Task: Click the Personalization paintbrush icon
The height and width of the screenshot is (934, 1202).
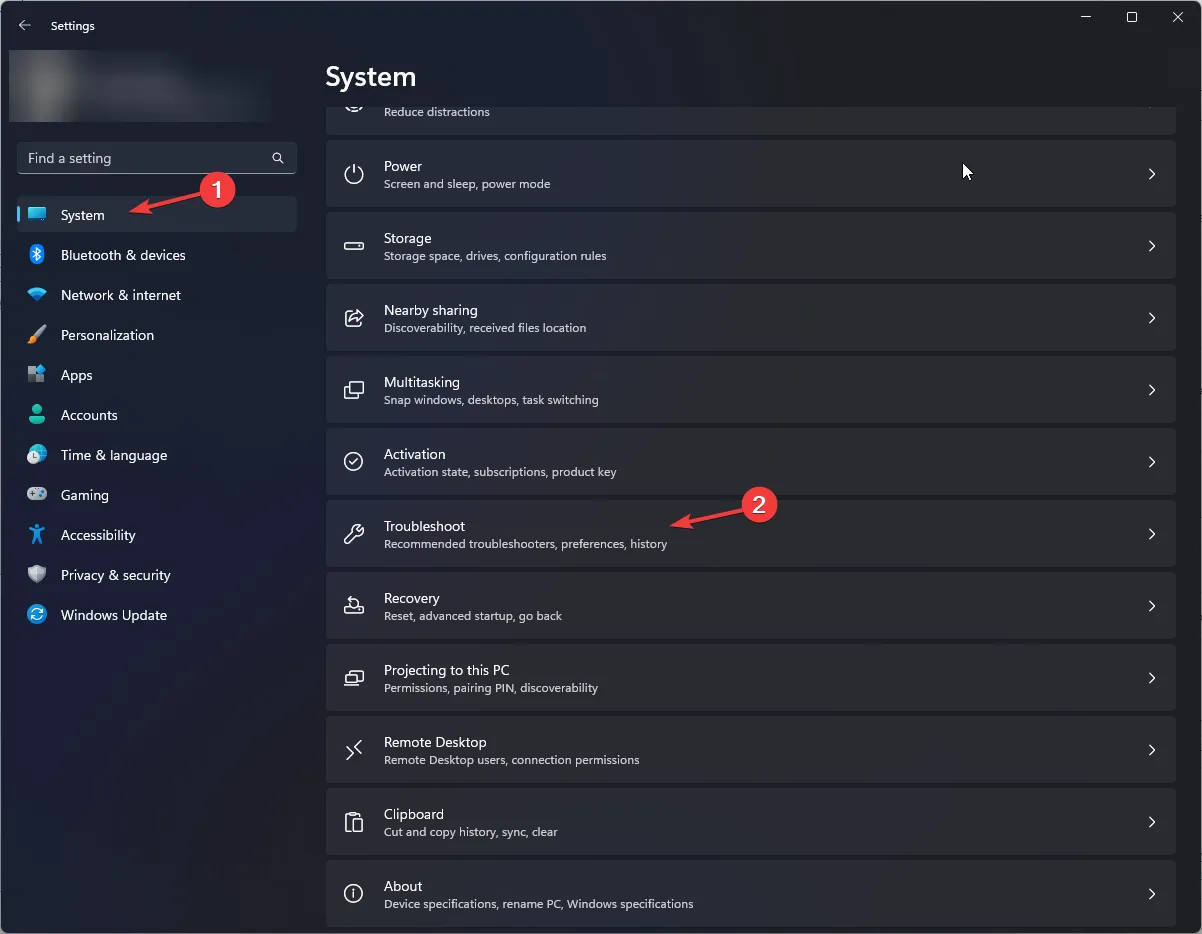Action: coord(37,335)
